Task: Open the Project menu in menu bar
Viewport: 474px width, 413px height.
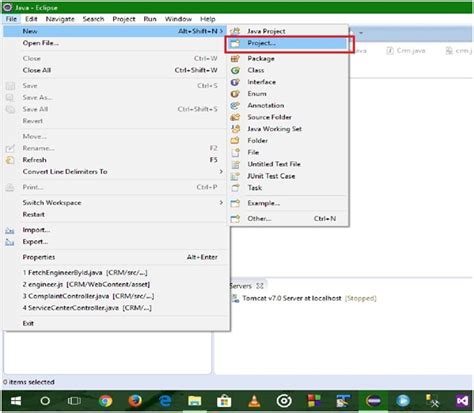Action: point(124,19)
